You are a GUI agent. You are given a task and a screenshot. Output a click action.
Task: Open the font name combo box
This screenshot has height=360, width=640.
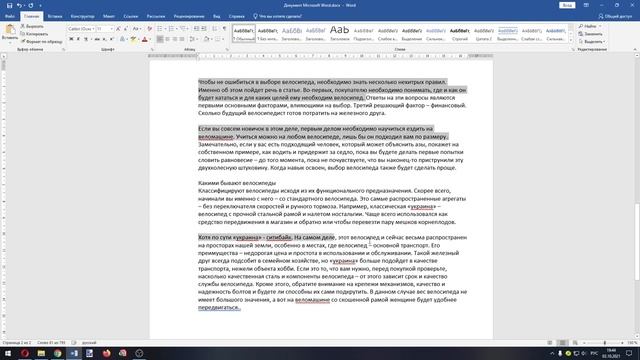81,29
